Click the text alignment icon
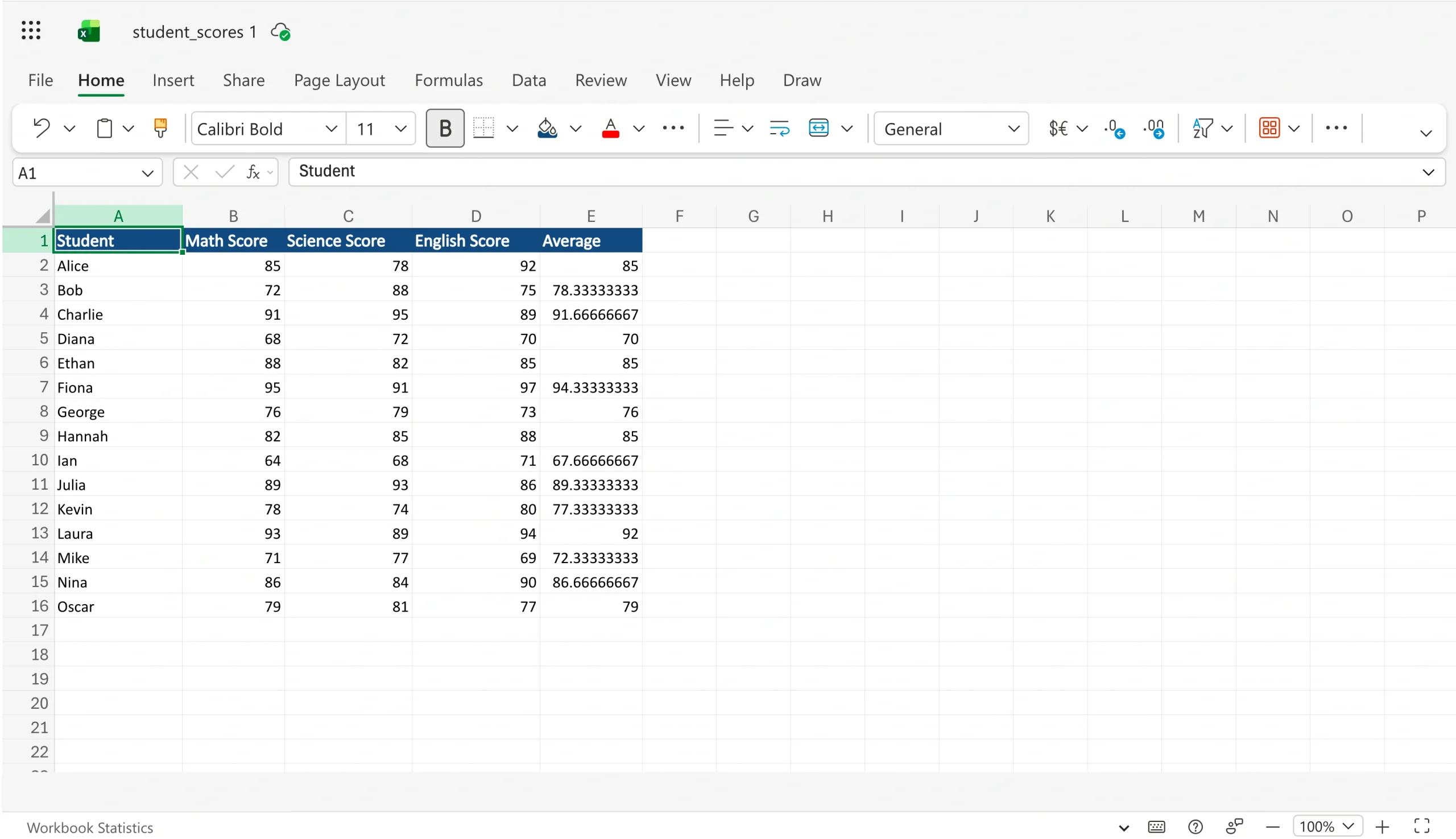1456x839 pixels. [x=723, y=128]
